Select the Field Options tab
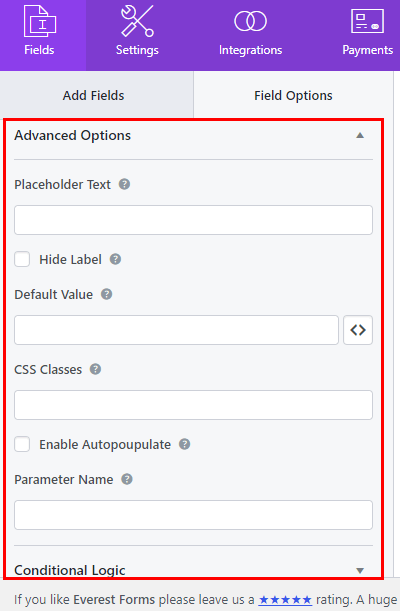 tap(293, 95)
